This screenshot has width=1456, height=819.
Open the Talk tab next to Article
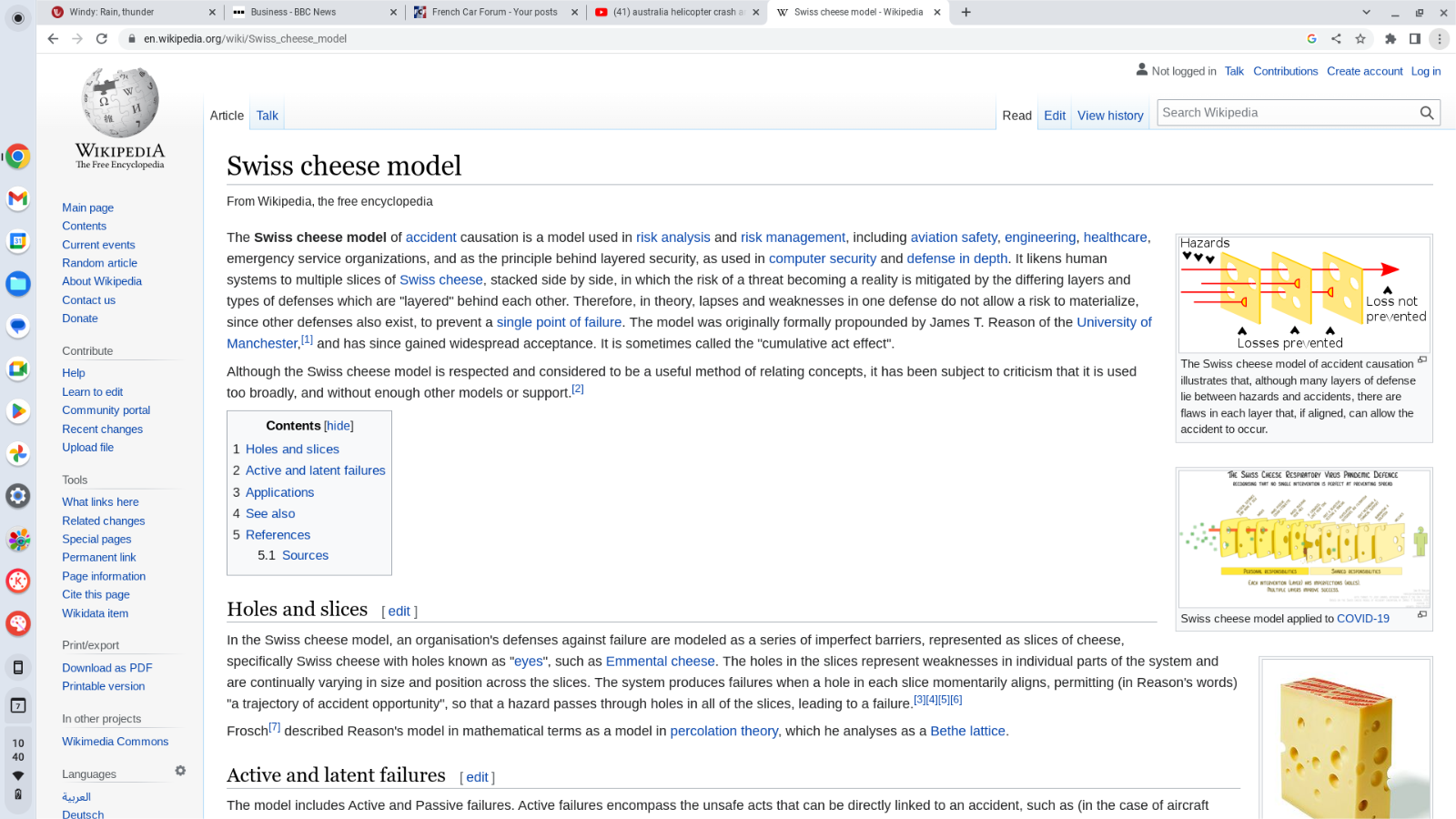(x=268, y=116)
